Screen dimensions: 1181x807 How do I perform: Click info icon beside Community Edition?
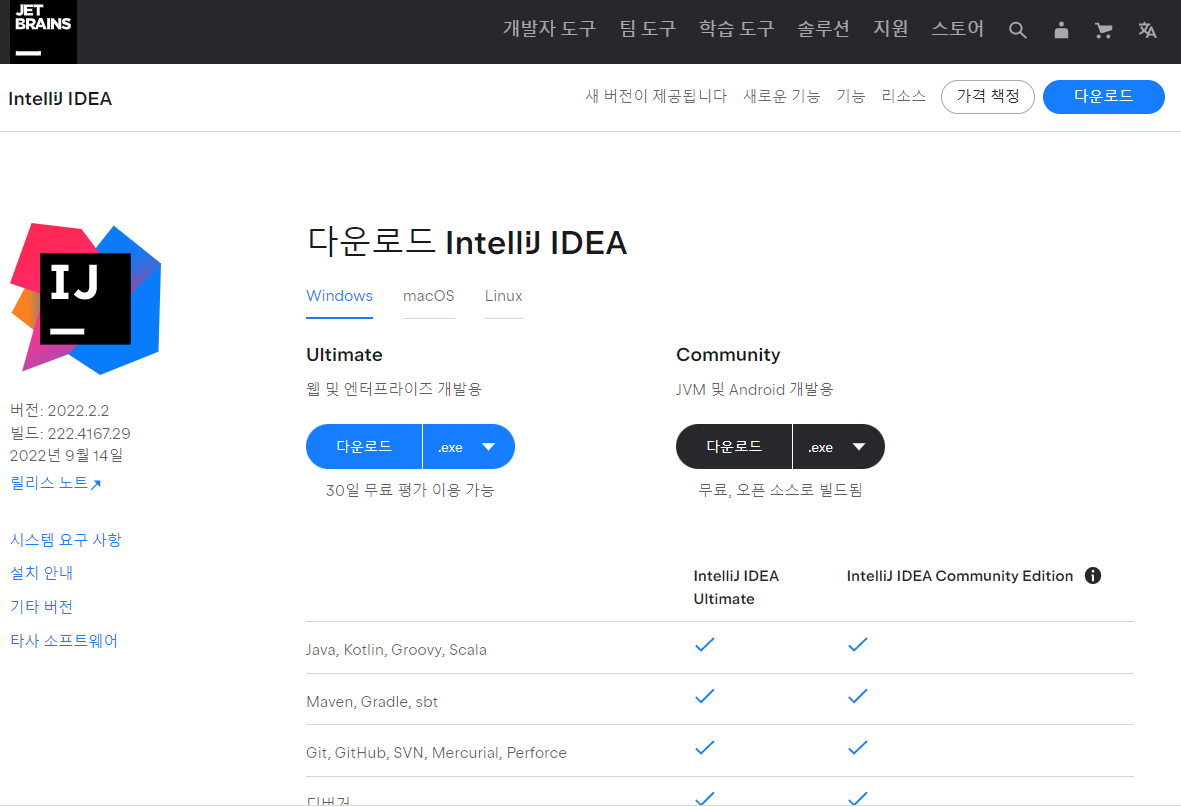[1093, 576]
